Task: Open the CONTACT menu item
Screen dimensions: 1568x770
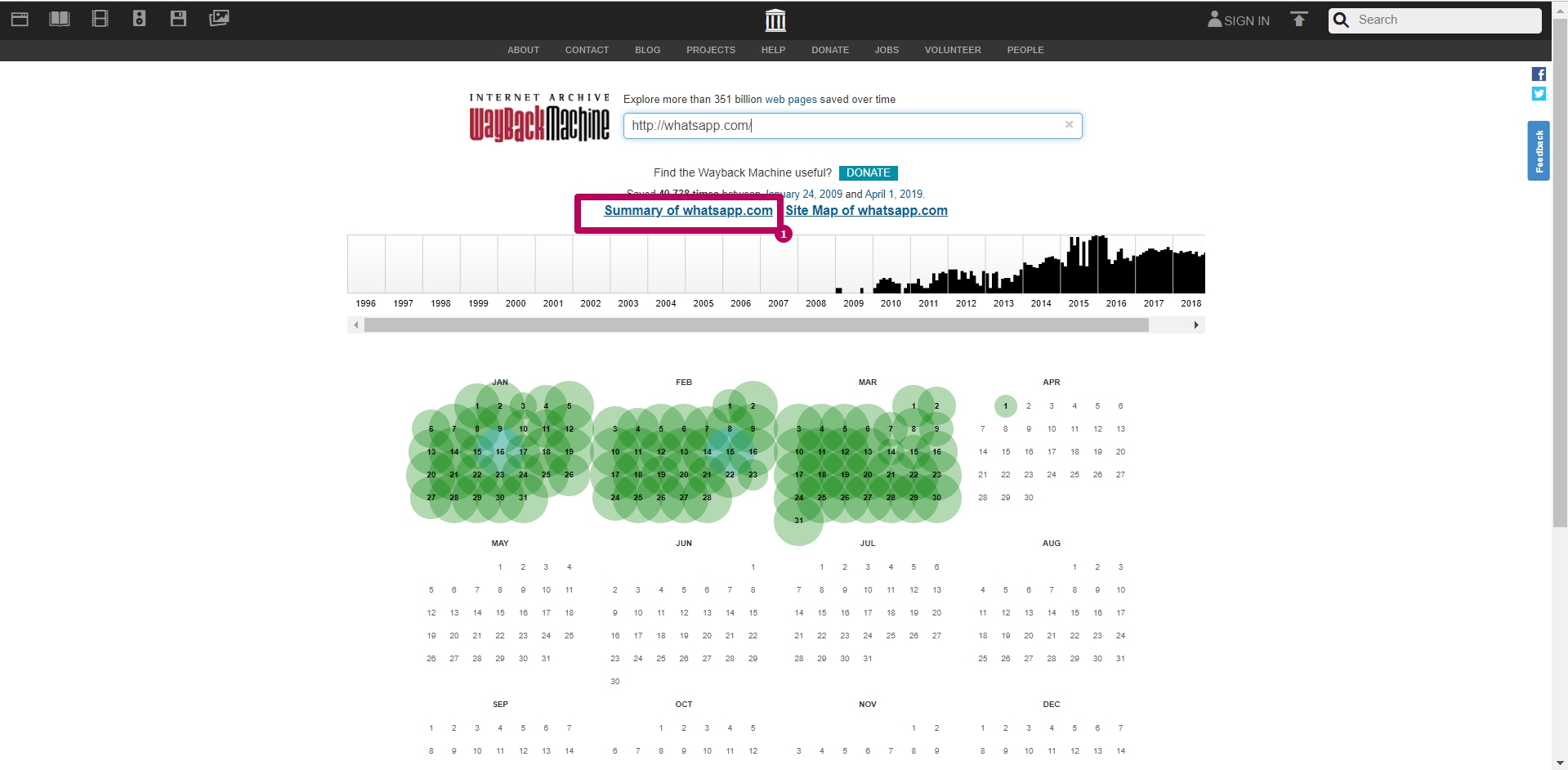Action: click(587, 51)
